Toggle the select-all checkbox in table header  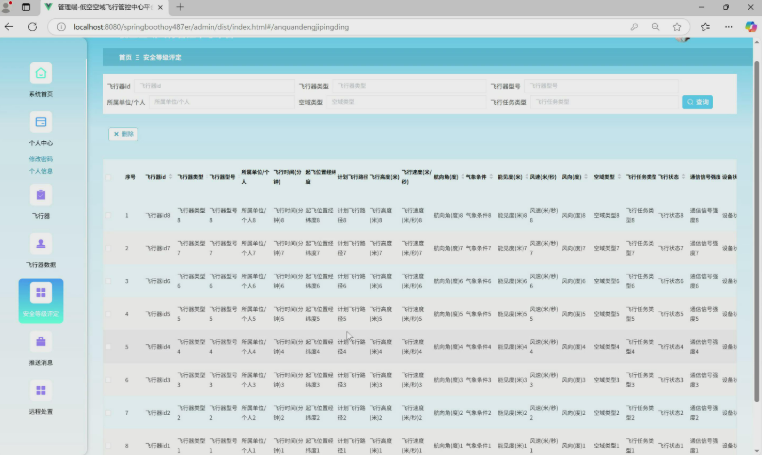(108, 177)
